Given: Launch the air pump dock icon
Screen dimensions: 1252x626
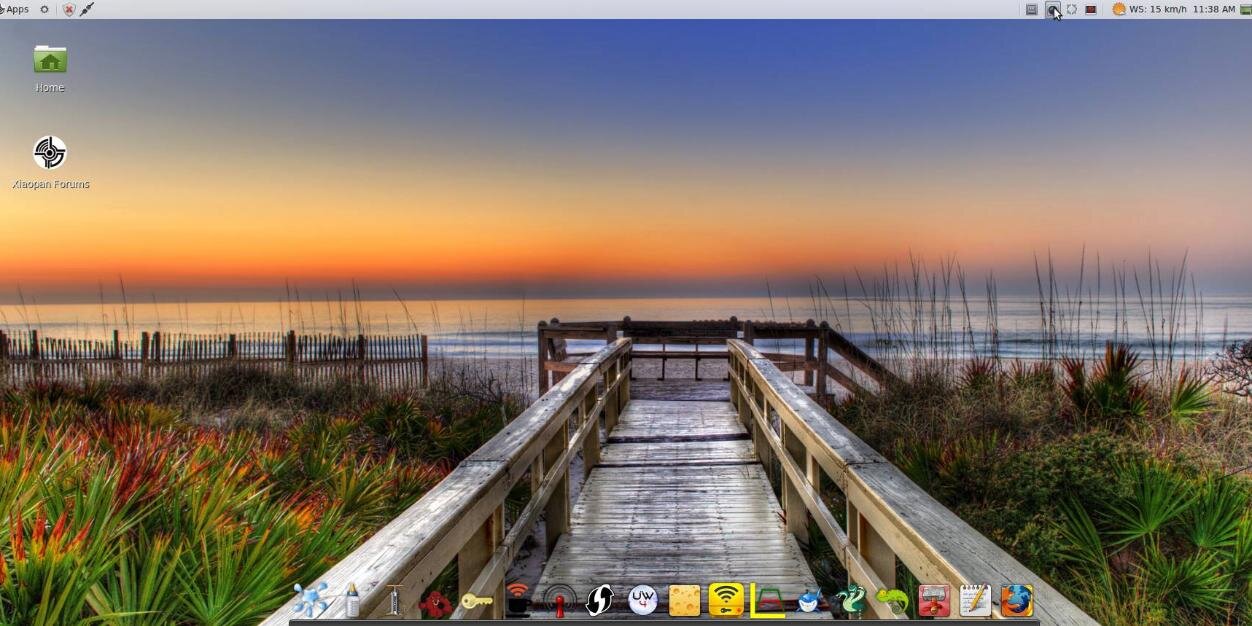Looking at the screenshot, I should click(394, 600).
